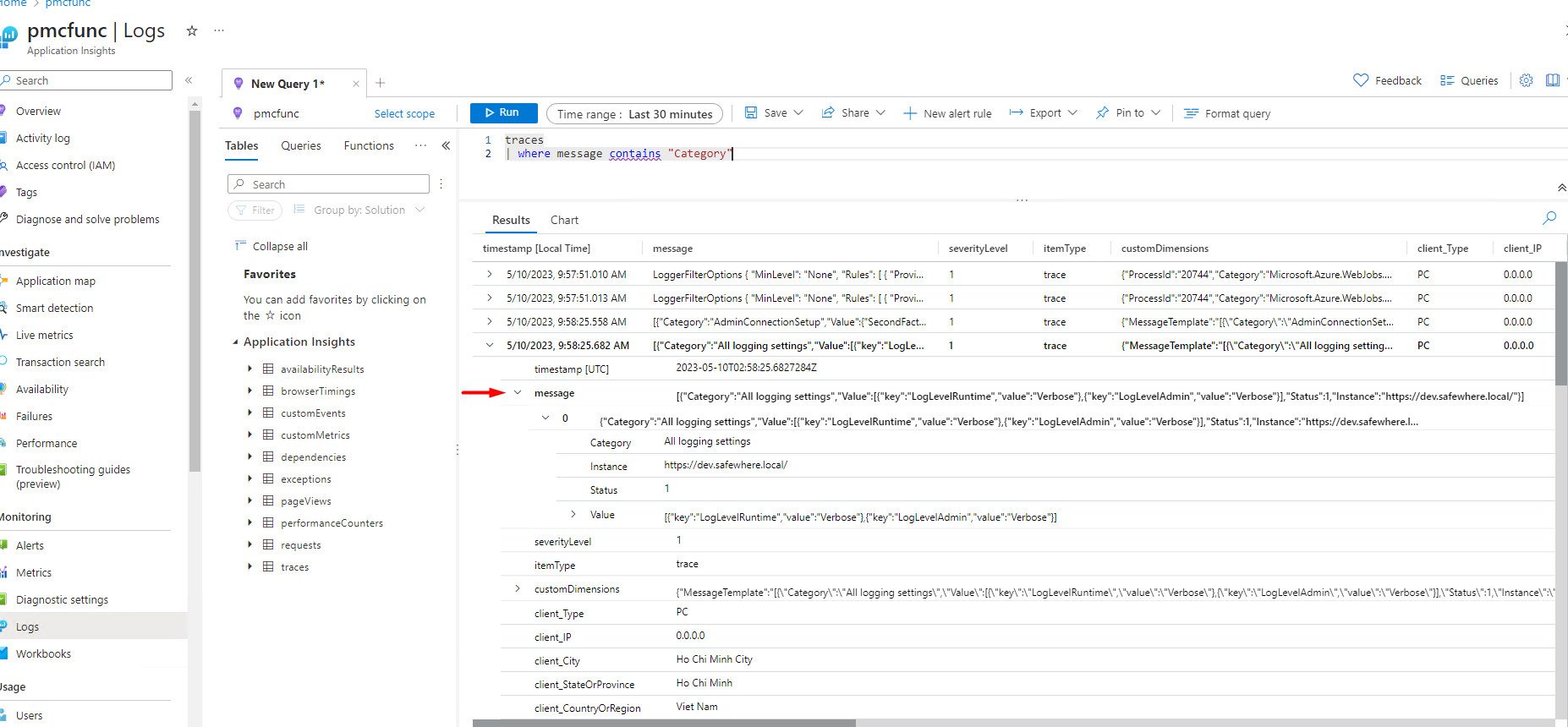Image resolution: width=1568 pixels, height=727 pixels.
Task: Collapse the left navigation with the double chevron
Action: pyautogui.click(x=189, y=80)
